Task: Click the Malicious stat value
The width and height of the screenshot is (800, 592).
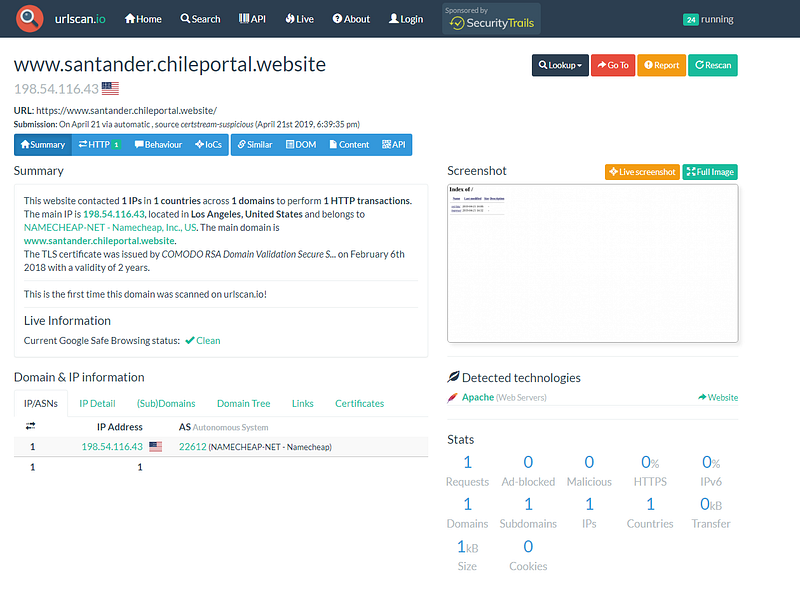Action: (x=589, y=462)
